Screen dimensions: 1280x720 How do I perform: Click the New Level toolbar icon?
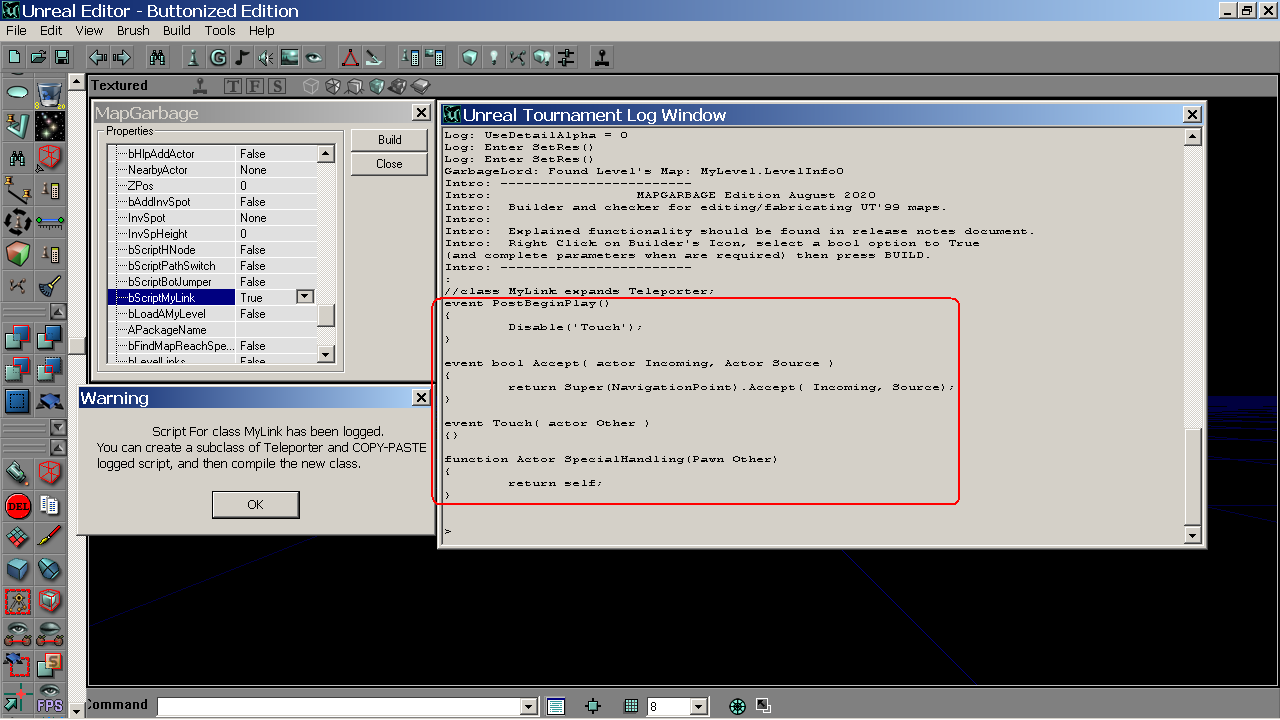coord(15,57)
